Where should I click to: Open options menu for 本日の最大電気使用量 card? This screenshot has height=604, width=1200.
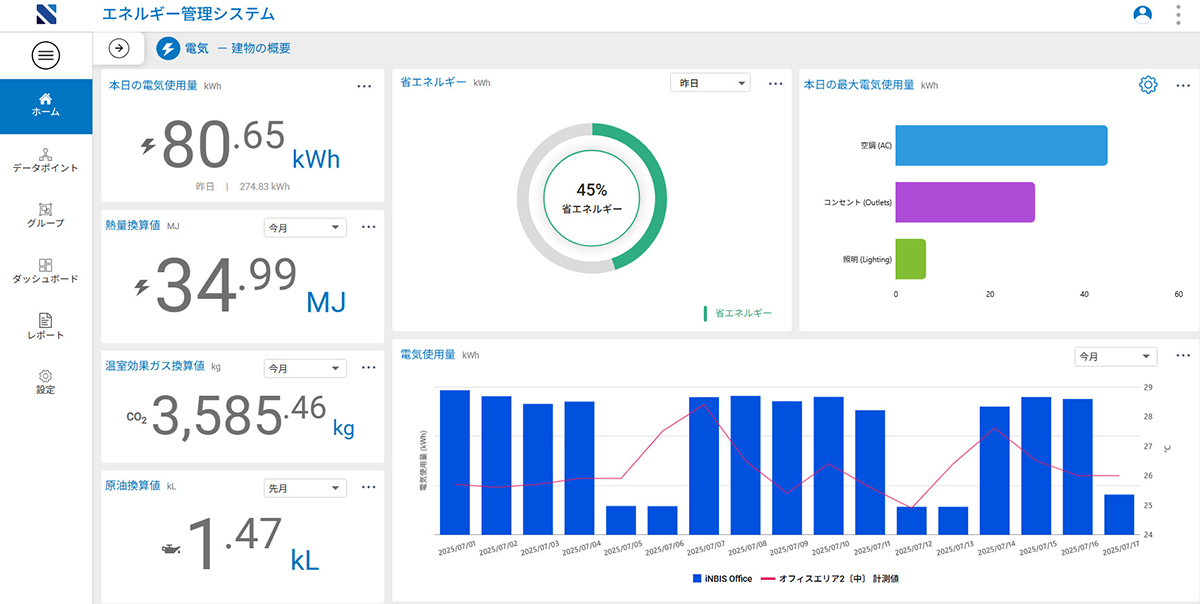pyautogui.click(x=1183, y=85)
